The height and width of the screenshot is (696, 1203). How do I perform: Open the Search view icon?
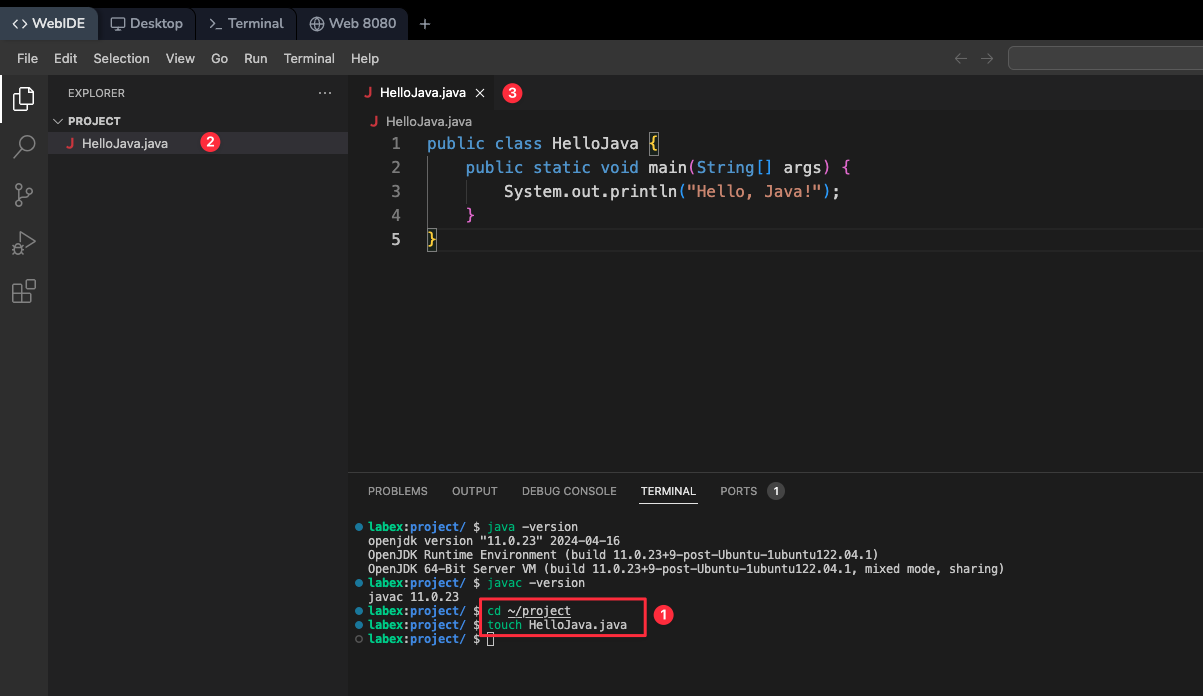pyautogui.click(x=24, y=147)
